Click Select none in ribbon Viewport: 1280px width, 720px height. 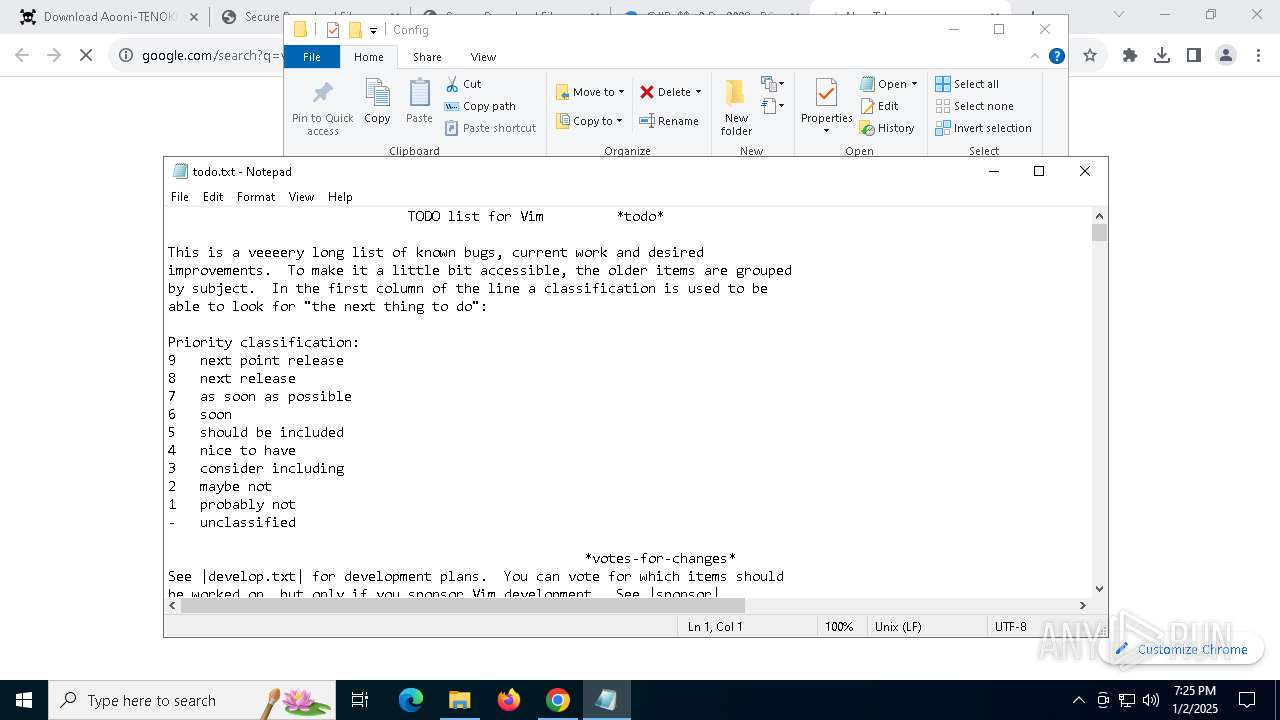click(974, 106)
